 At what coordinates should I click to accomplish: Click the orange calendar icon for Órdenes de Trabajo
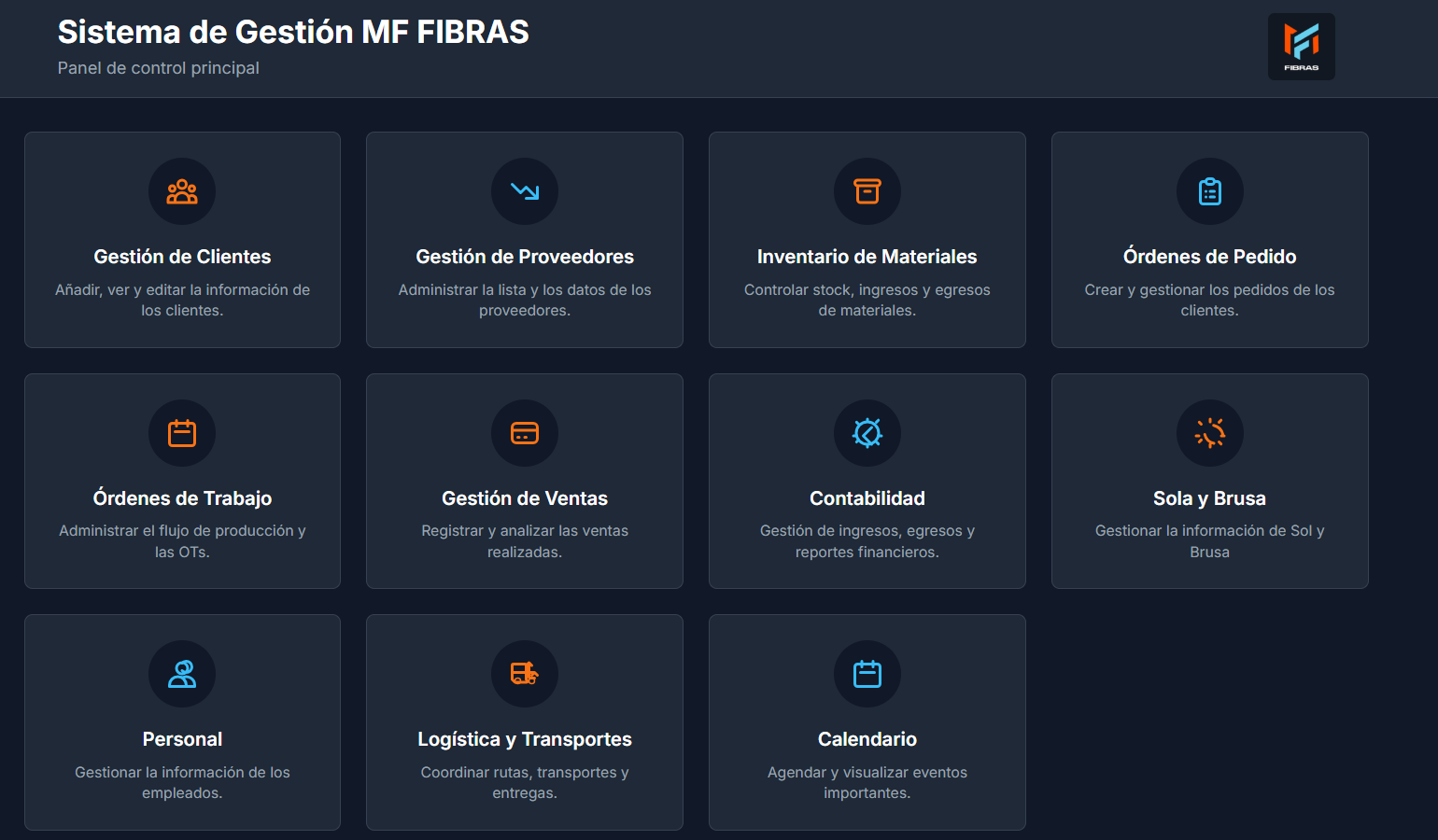coord(182,433)
